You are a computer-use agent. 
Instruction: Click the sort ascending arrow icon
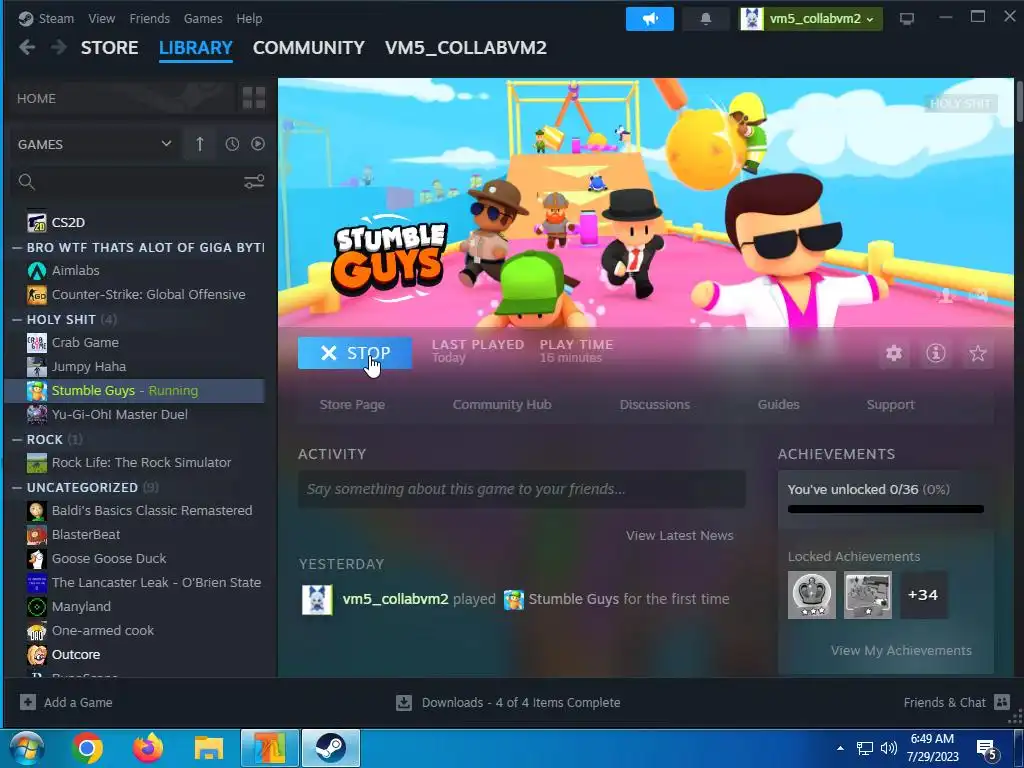click(x=200, y=144)
